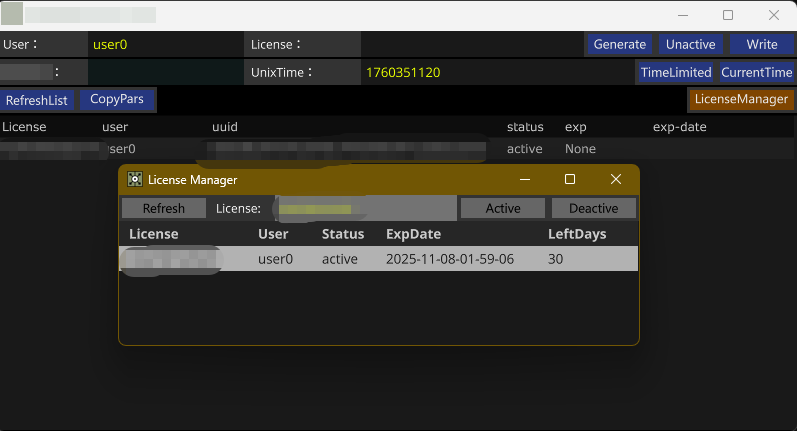The width and height of the screenshot is (797, 431).
Task: Select the user0 row in License Manager table
Action: [x=378, y=259]
